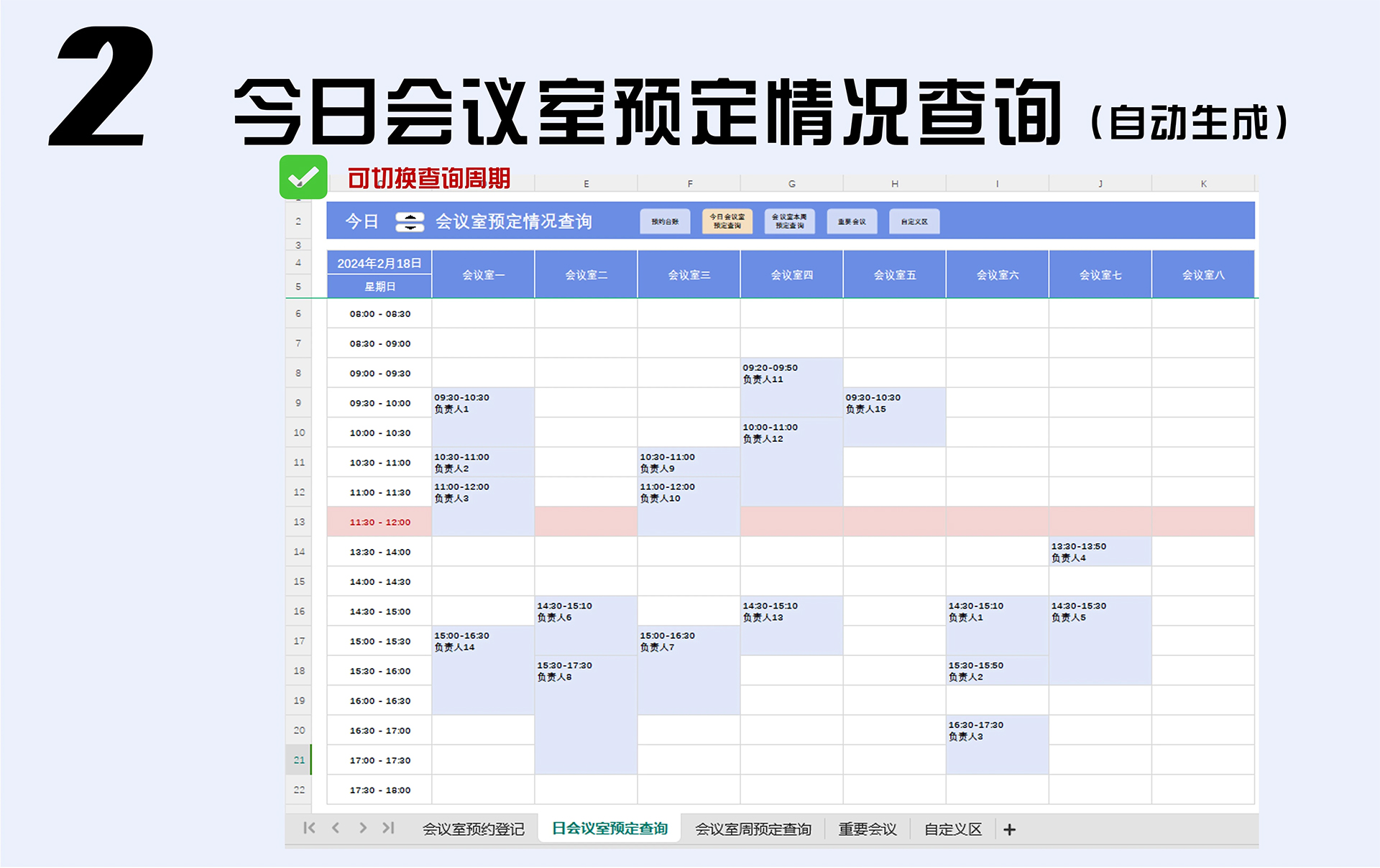This screenshot has height=868, width=1380.
Task: Select row 21 header
Action: point(299,759)
